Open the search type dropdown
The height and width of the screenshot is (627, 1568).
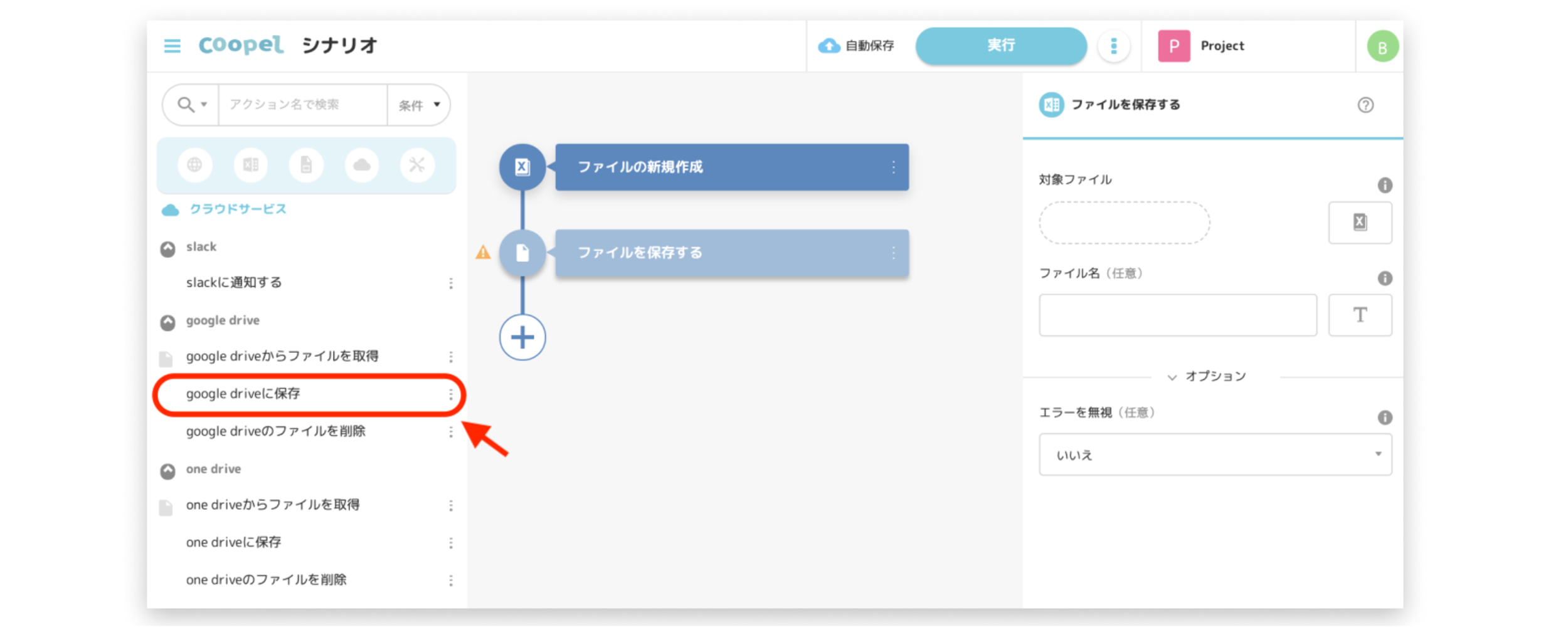pos(192,105)
